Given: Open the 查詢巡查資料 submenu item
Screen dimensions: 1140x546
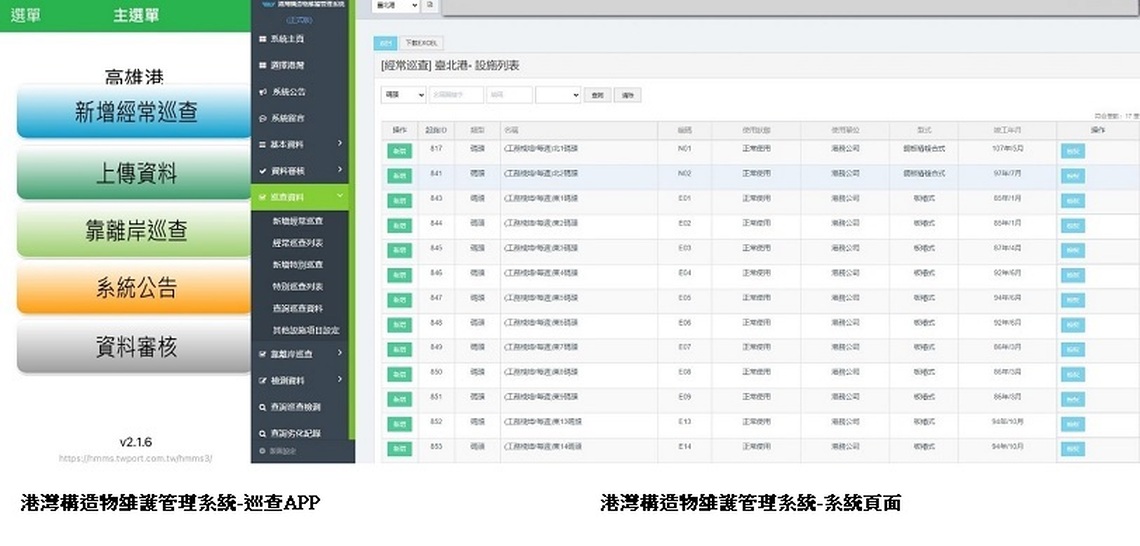Looking at the screenshot, I should point(298,308).
